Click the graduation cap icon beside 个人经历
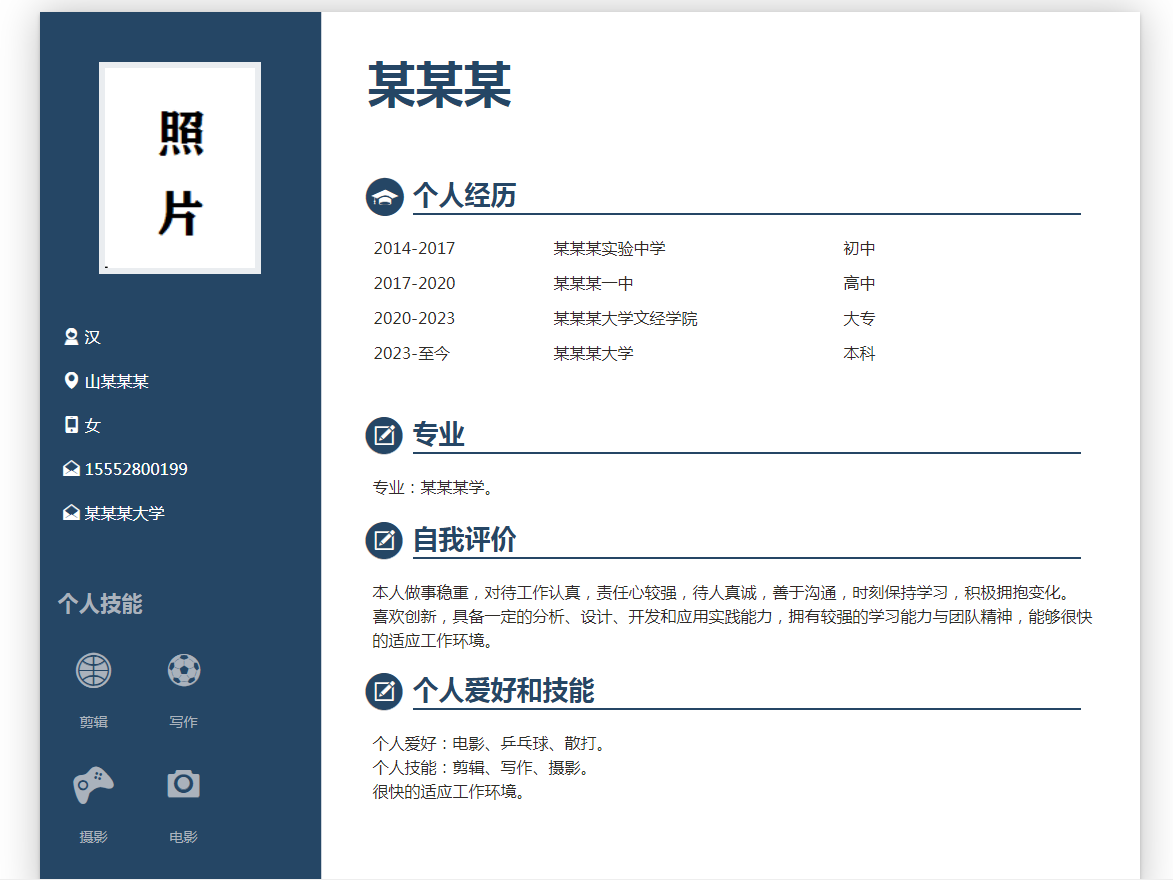 (x=385, y=197)
